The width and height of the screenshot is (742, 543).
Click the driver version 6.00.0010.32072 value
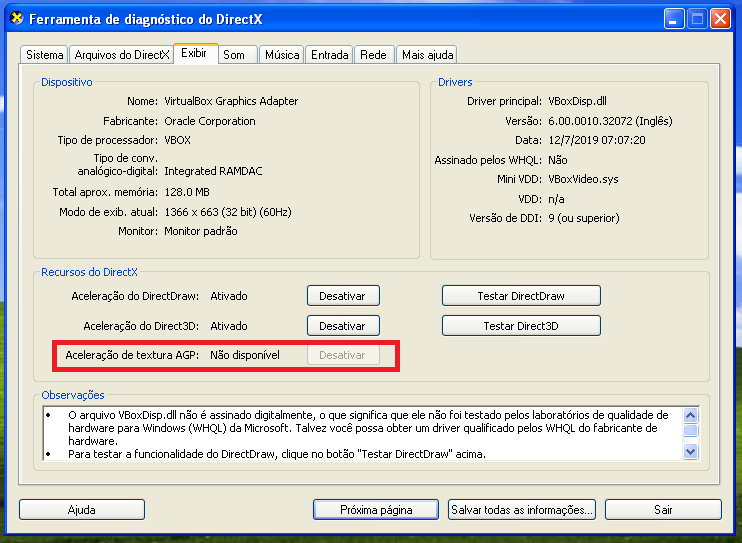point(610,121)
